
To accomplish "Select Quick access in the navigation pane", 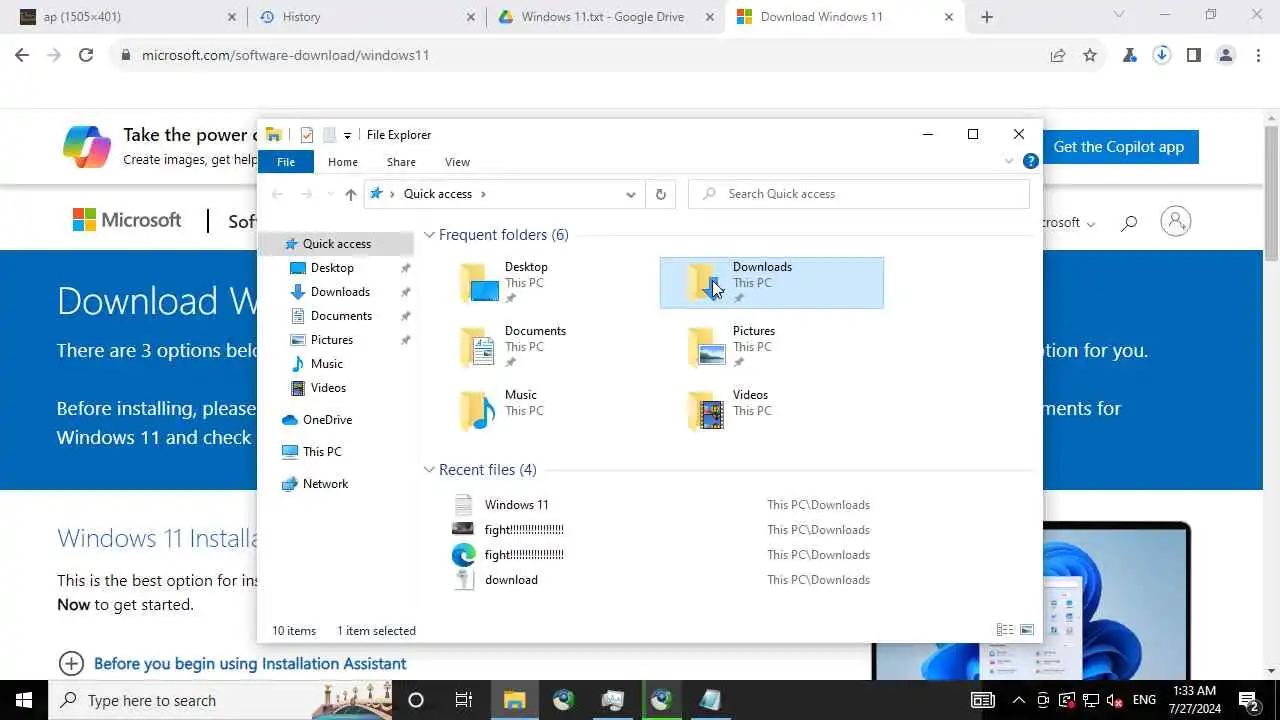I will (x=336, y=244).
